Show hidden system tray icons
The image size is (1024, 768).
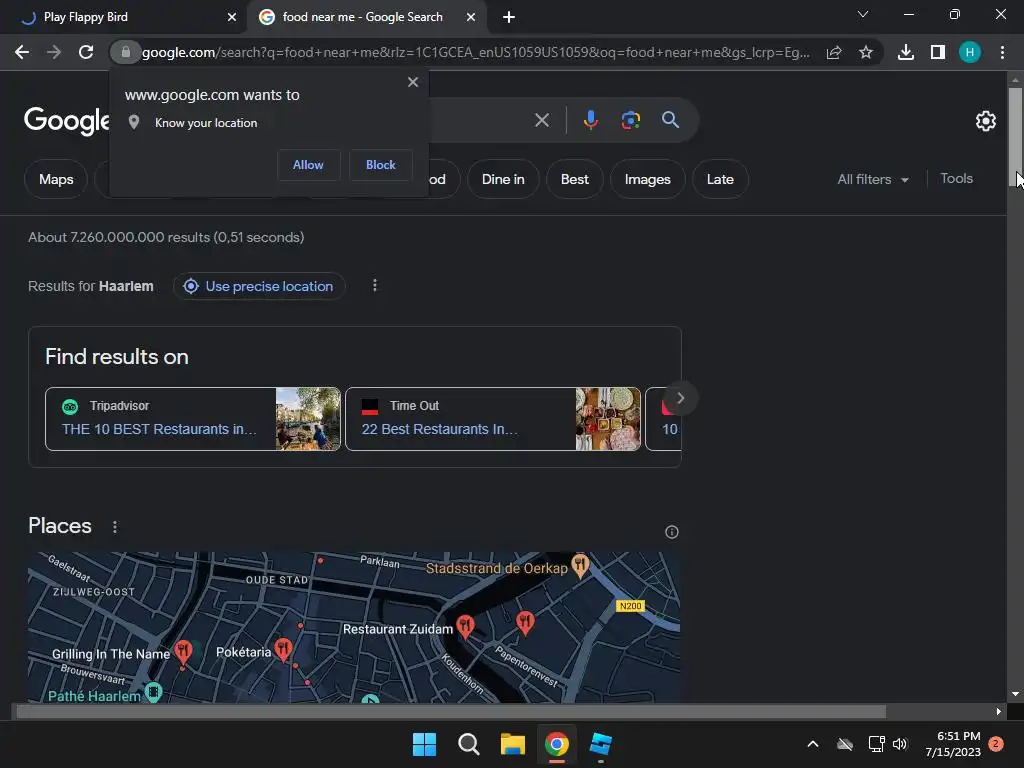pyautogui.click(x=813, y=744)
